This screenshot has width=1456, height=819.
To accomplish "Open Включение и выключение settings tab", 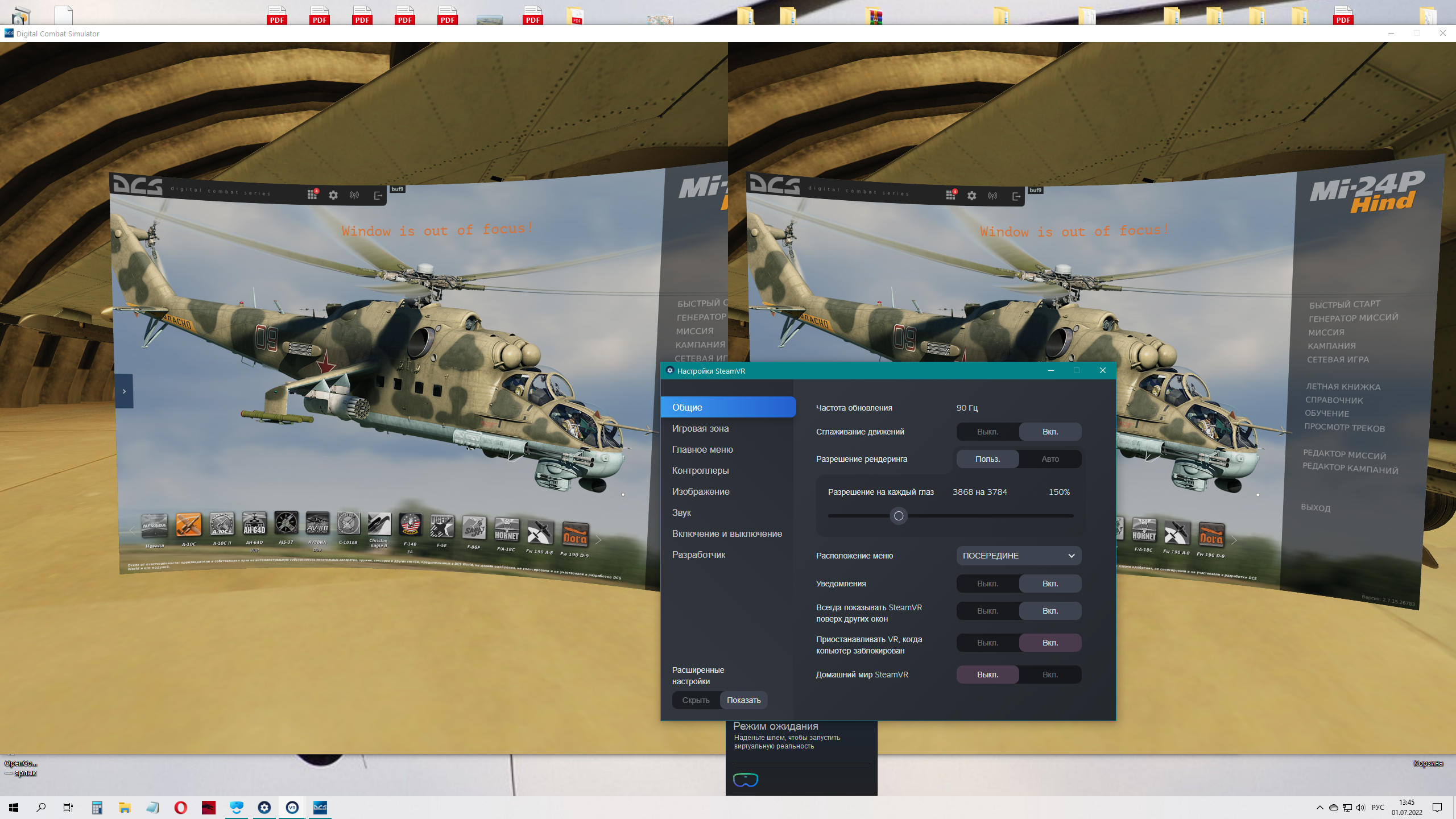I will (728, 533).
